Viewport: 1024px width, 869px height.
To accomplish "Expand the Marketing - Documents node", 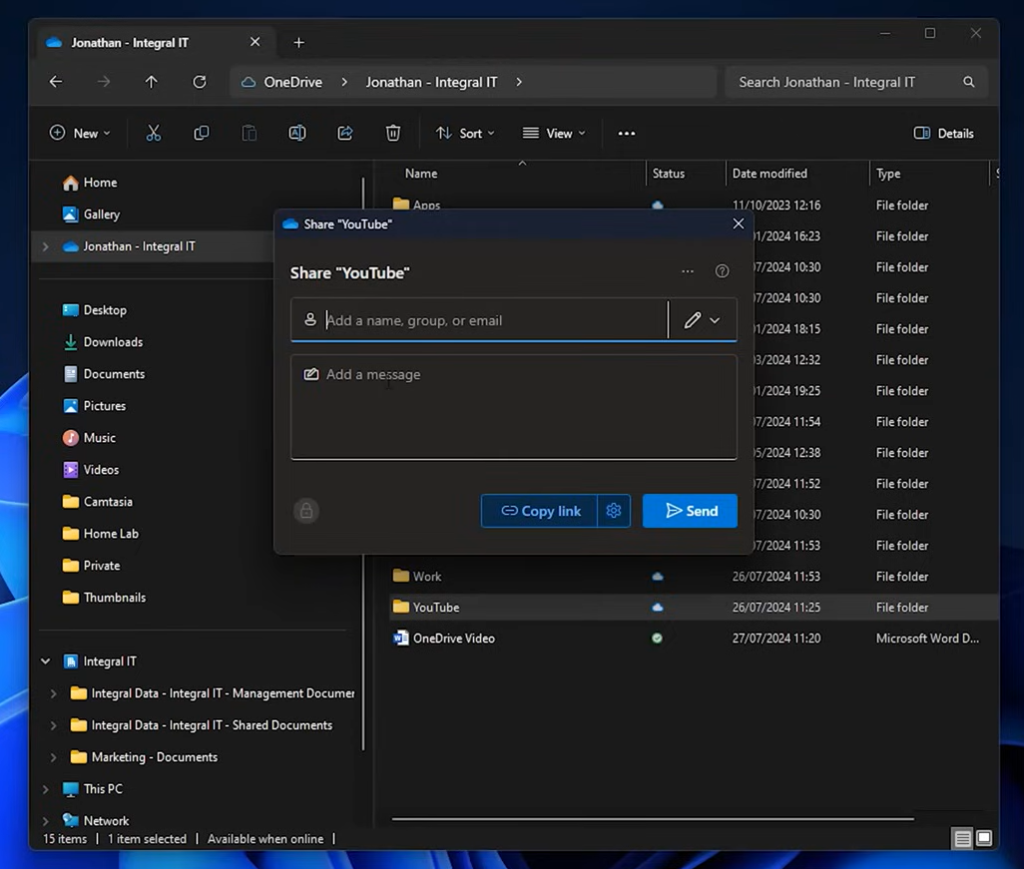I will 54,757.
